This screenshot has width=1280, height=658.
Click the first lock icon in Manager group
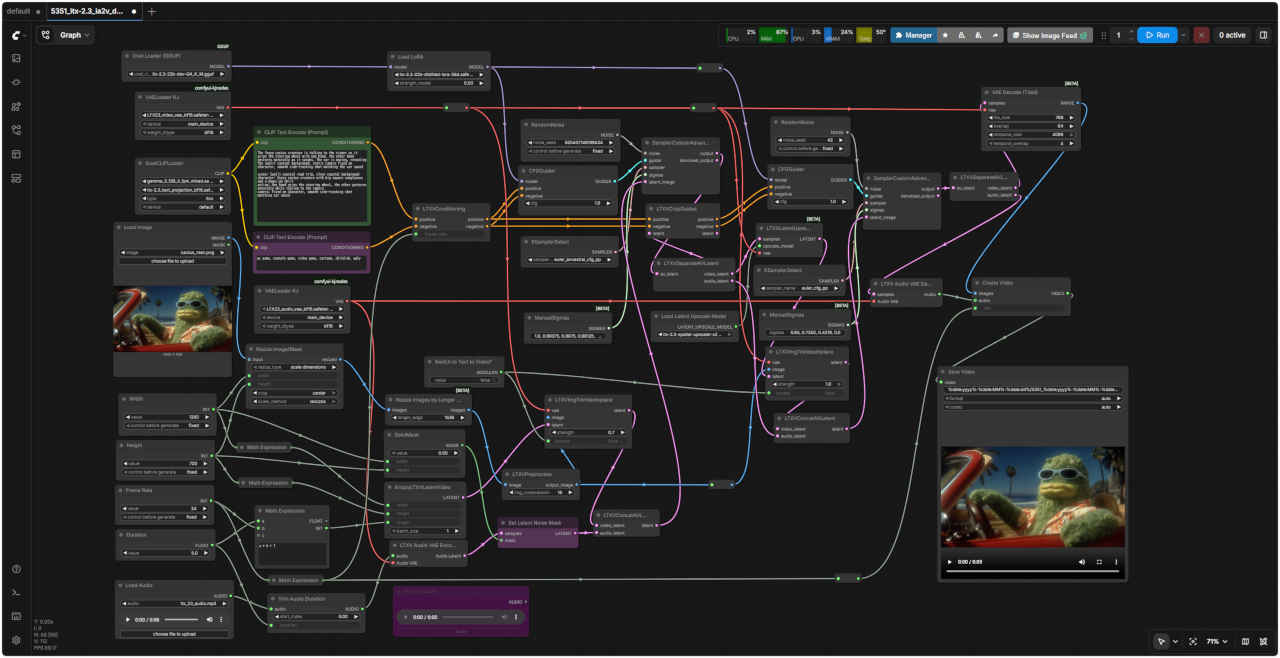tap(962, 35)
